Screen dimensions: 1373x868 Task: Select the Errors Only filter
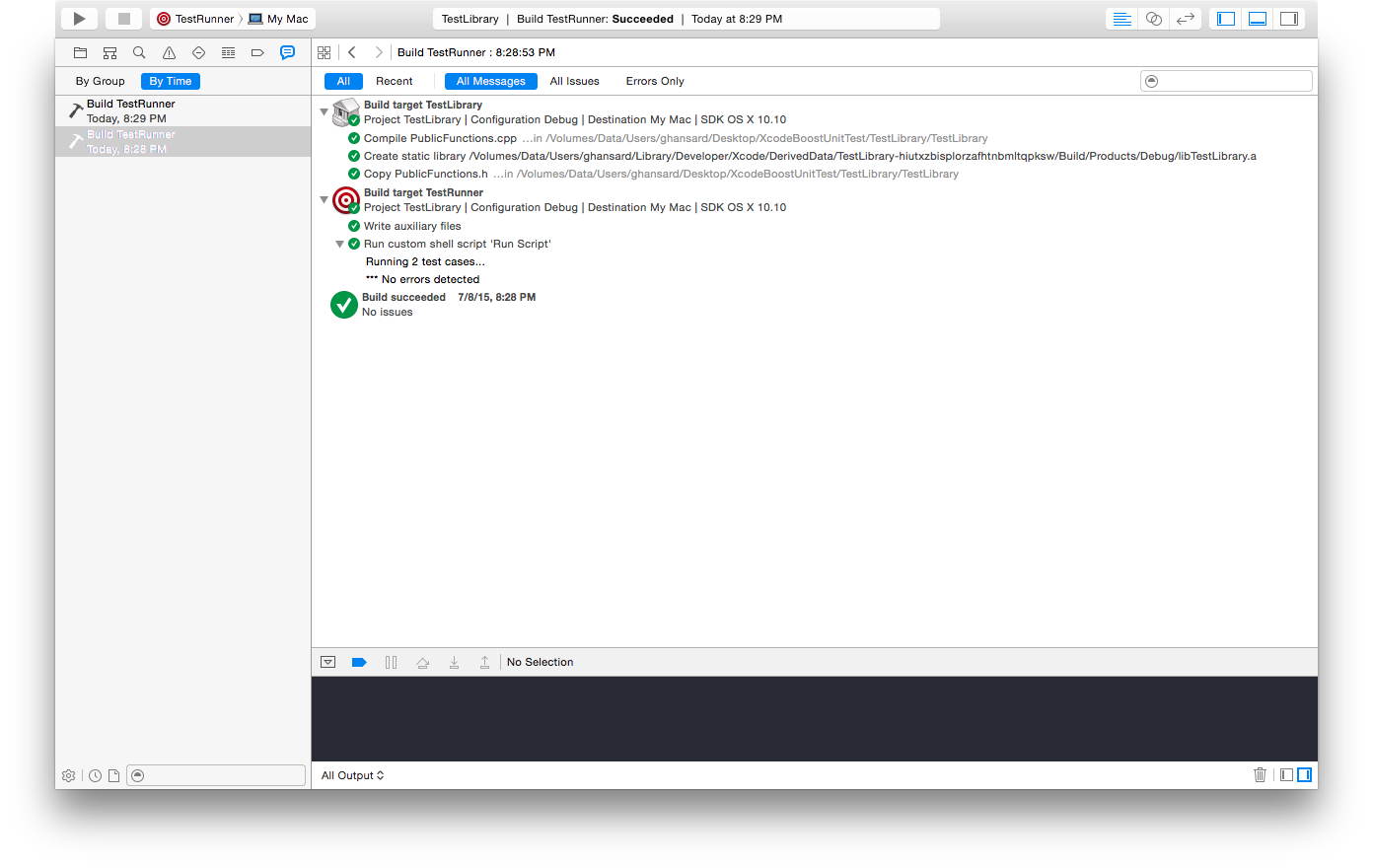coord(655,81)
